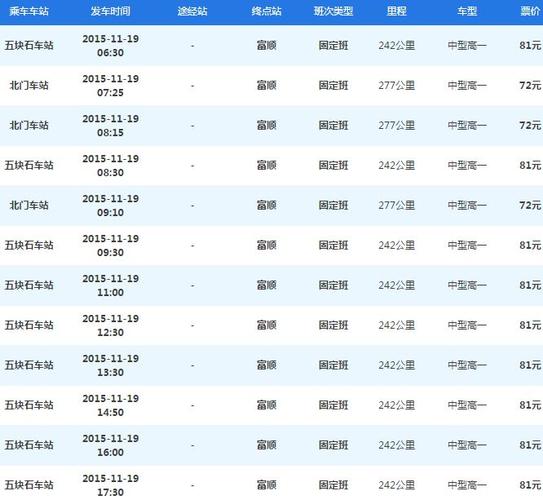Select the 08:30 departure time cell
Viewport: 543px width, 500px height.
pos(110,166)
